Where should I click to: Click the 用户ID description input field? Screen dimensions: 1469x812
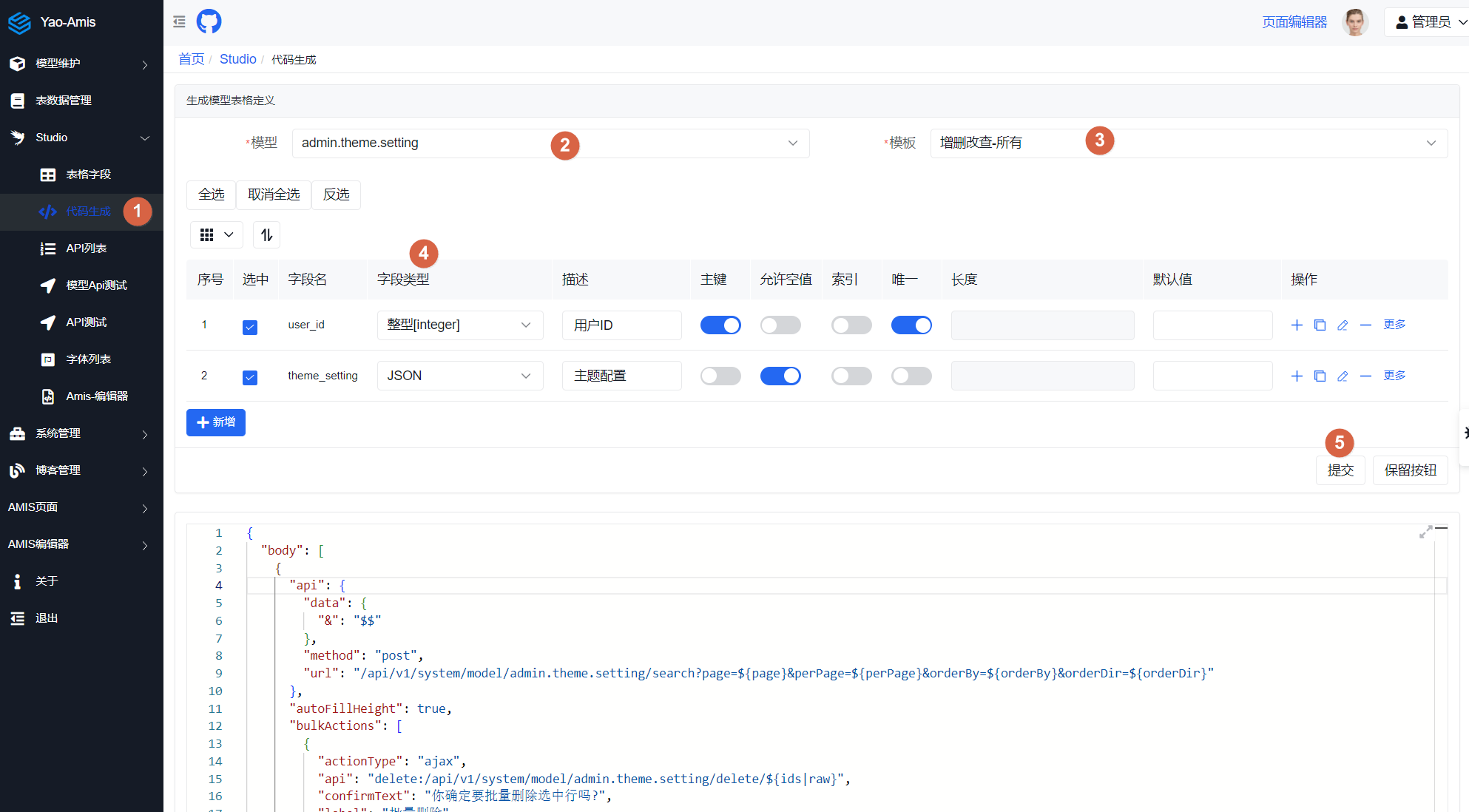[621, 325]
